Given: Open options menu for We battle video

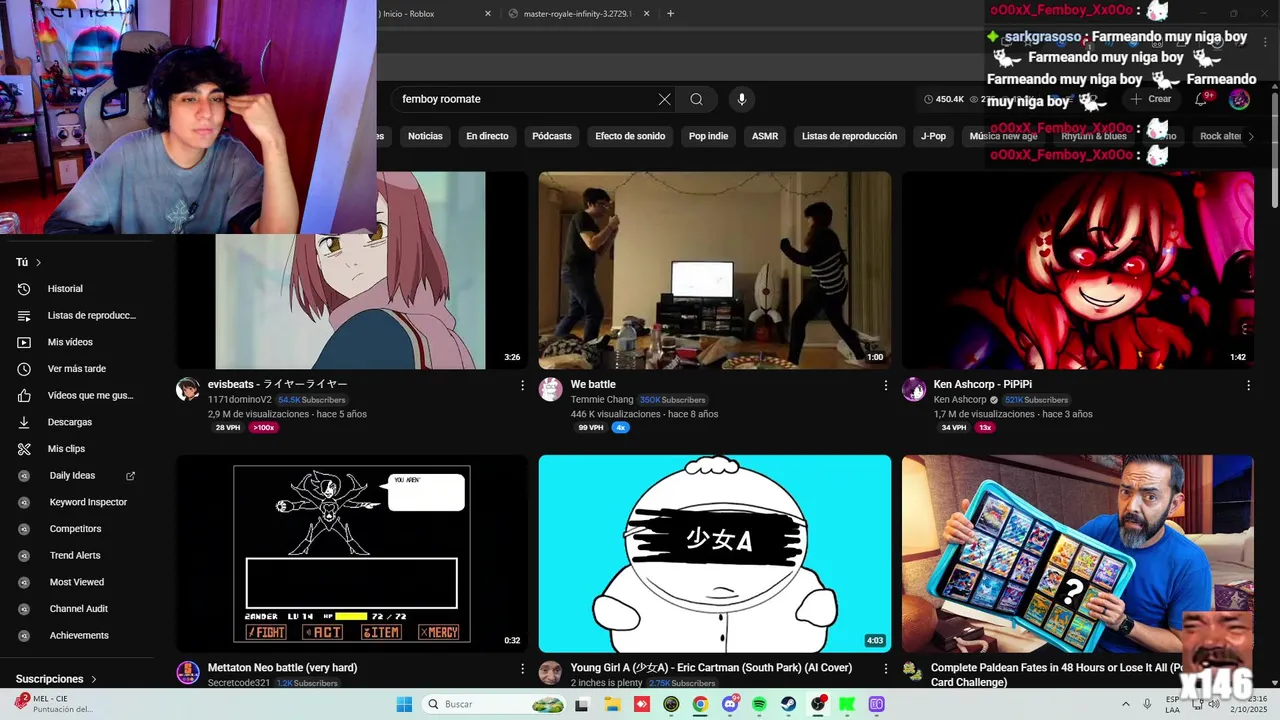Looking at the screenshot, I should tap(885, 385).
